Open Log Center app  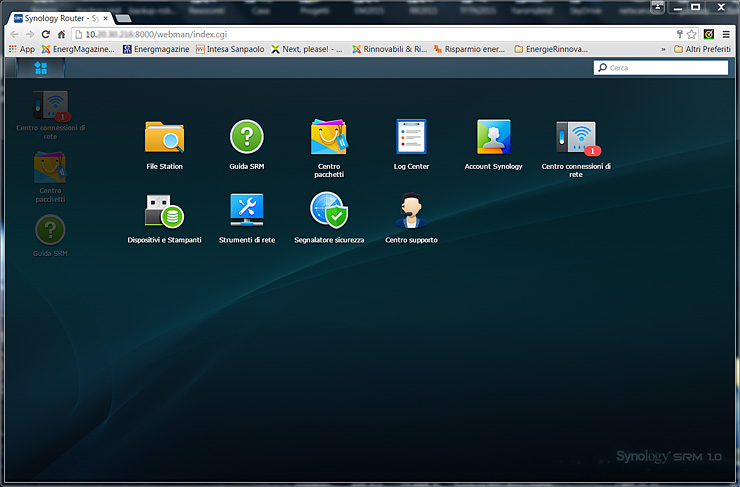click(411, 138)
